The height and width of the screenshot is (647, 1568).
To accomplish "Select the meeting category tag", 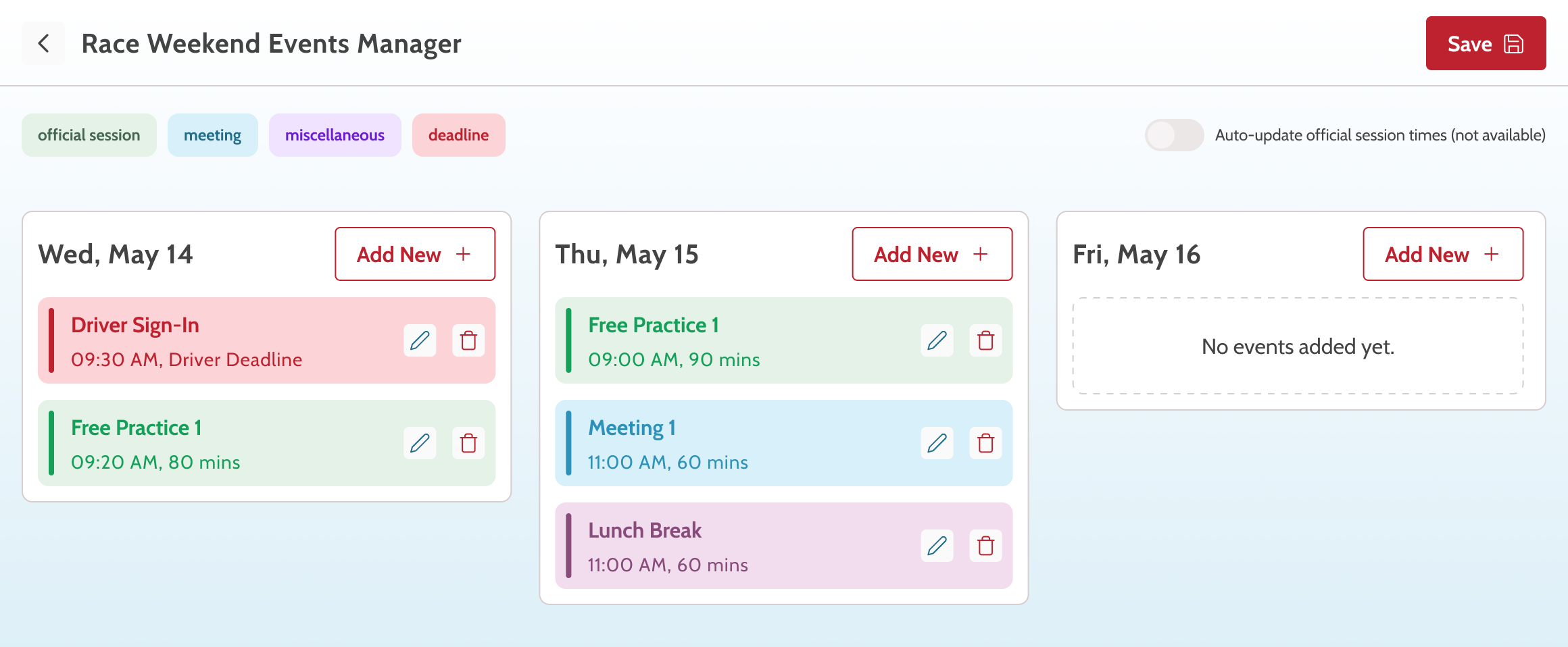I will pyautogui.click(x=212, y=135).
